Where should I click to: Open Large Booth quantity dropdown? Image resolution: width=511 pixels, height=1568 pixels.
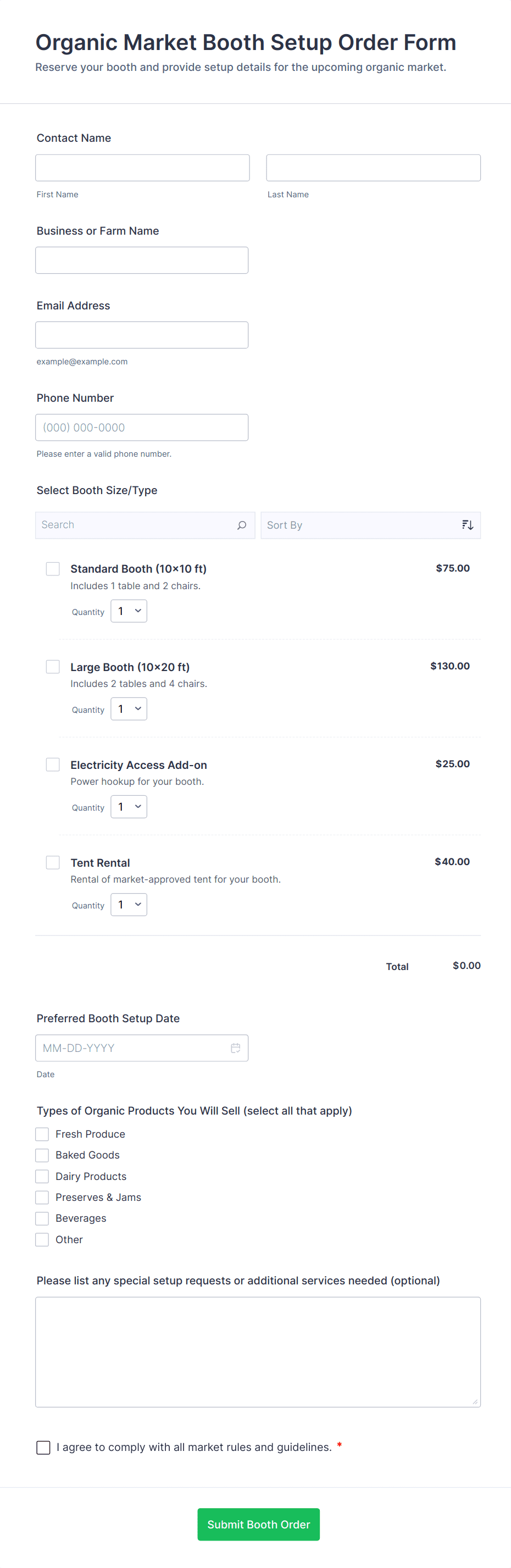point(129,709)
